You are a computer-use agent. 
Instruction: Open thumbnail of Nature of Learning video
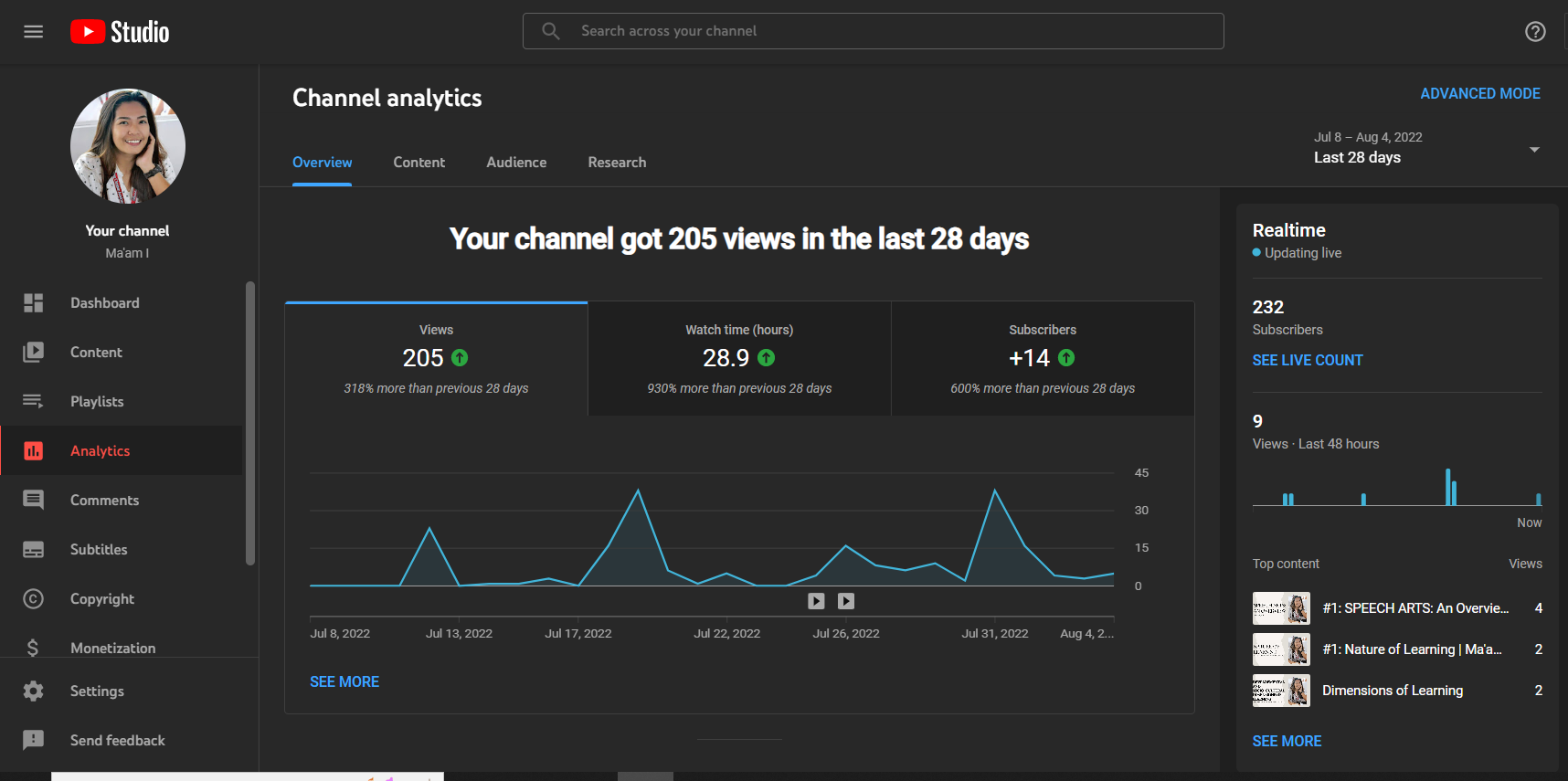(x=1281, y=649)
